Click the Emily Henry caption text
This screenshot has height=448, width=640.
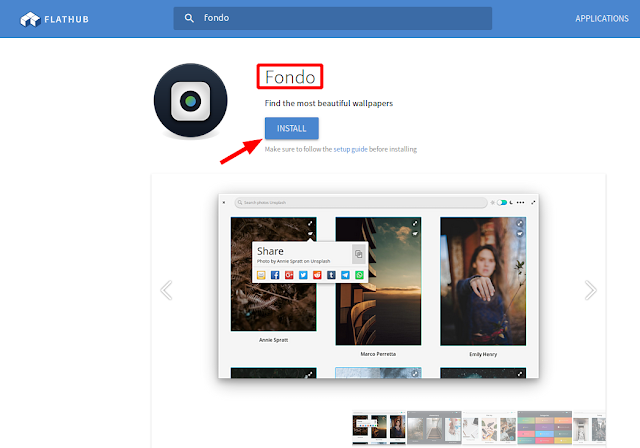coord(483,354)
